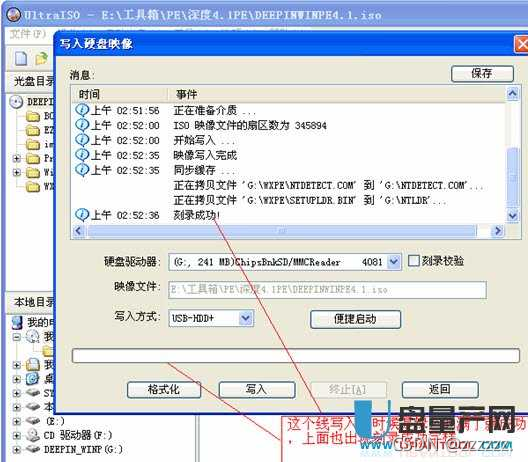Click the message list scroll up arrow
This screenshot has height=462, width=528.
pos(513,93)
